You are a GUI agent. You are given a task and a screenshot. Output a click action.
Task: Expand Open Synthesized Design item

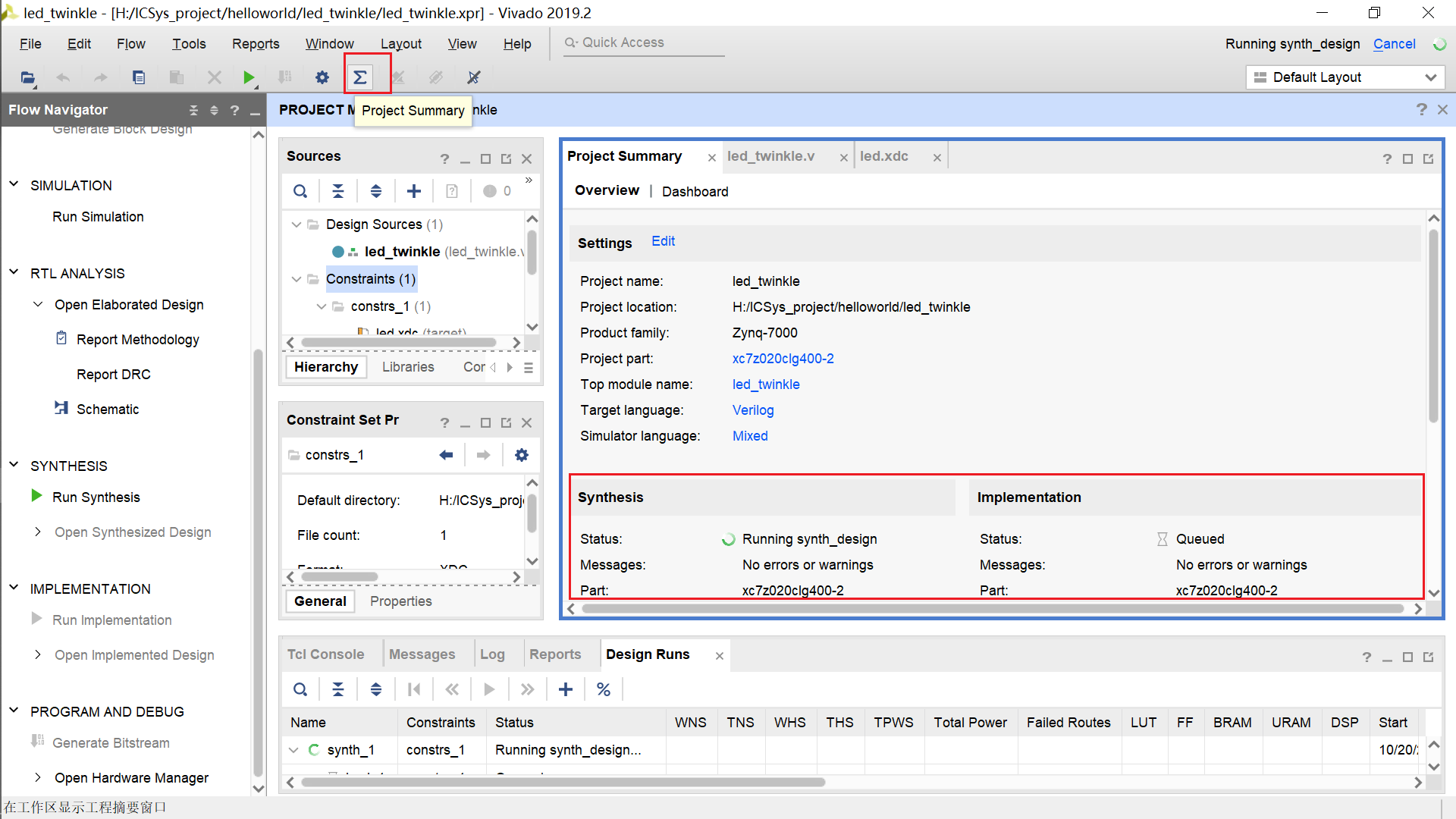click(38, 532)
